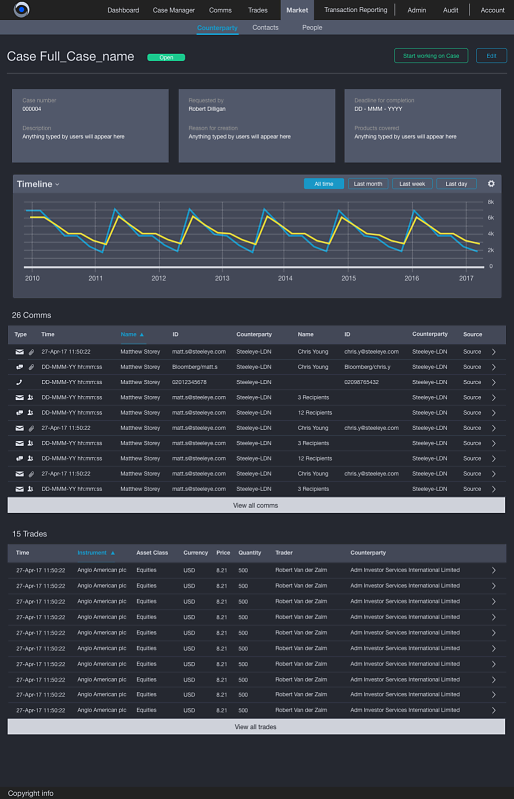Select the Last month range filter

pyautogui.click(x=368, y=184)
